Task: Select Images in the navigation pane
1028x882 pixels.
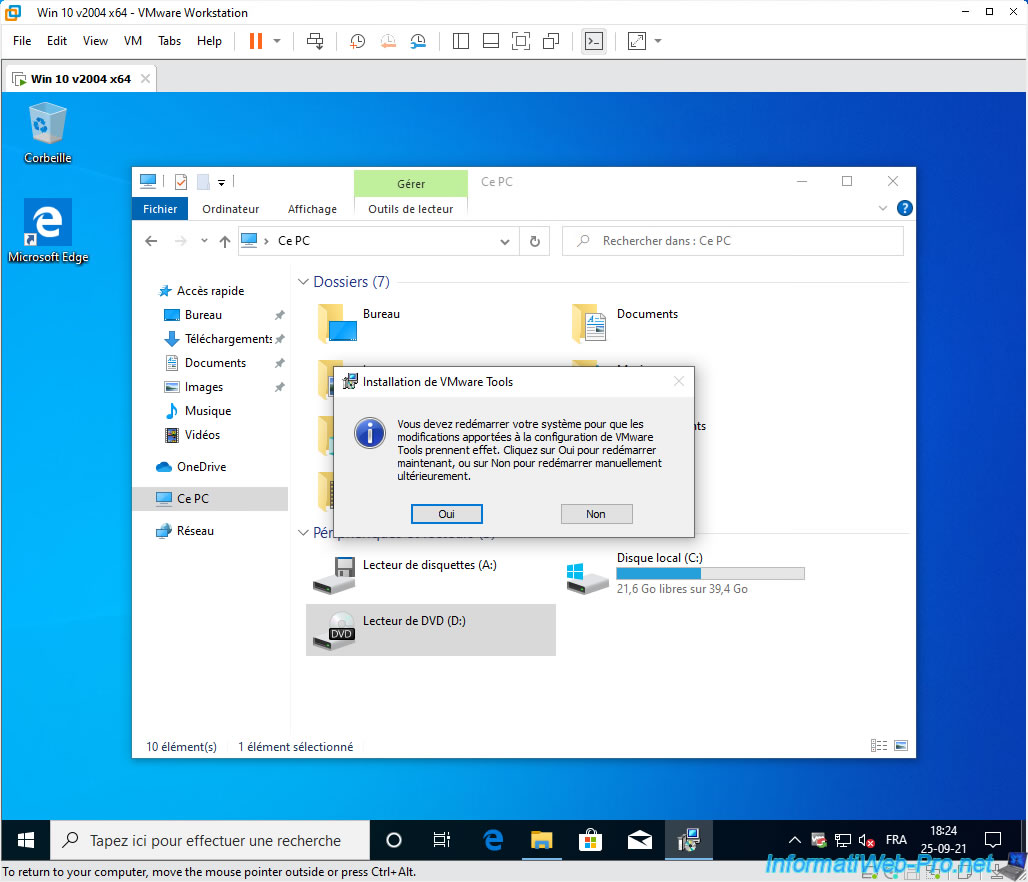Action: 203,387
